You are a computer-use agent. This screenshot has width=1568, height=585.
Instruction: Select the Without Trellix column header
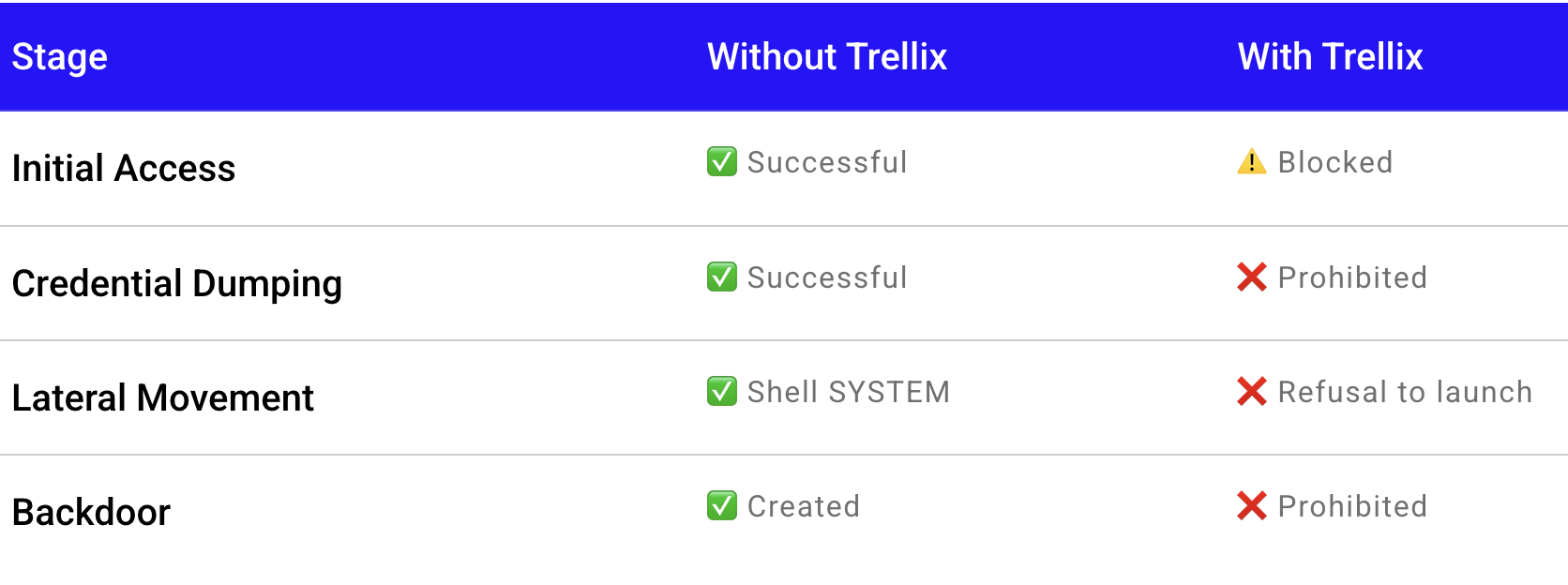tap(827, 56)
